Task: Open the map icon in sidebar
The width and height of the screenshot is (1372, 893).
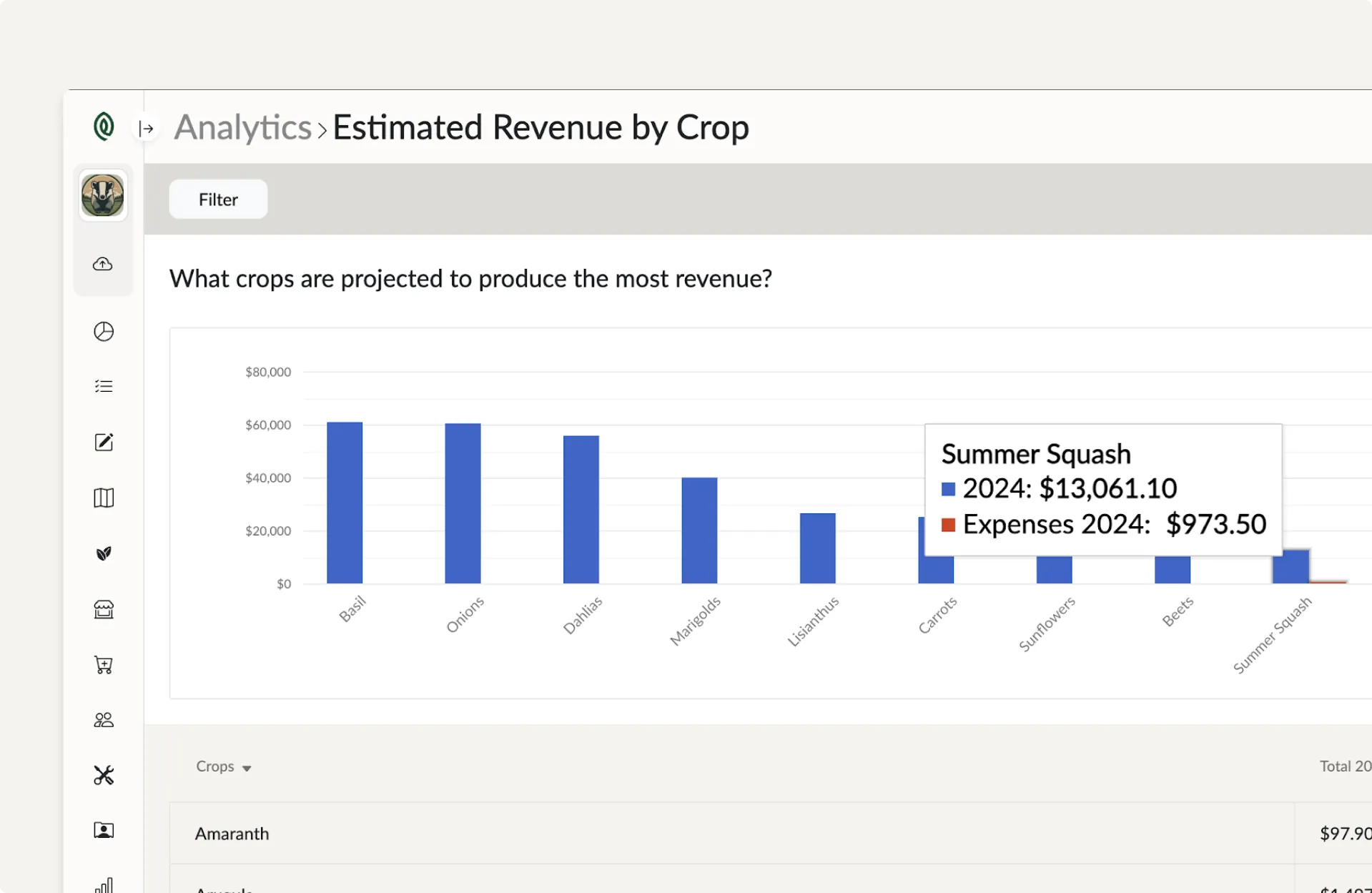Action: 103,498
